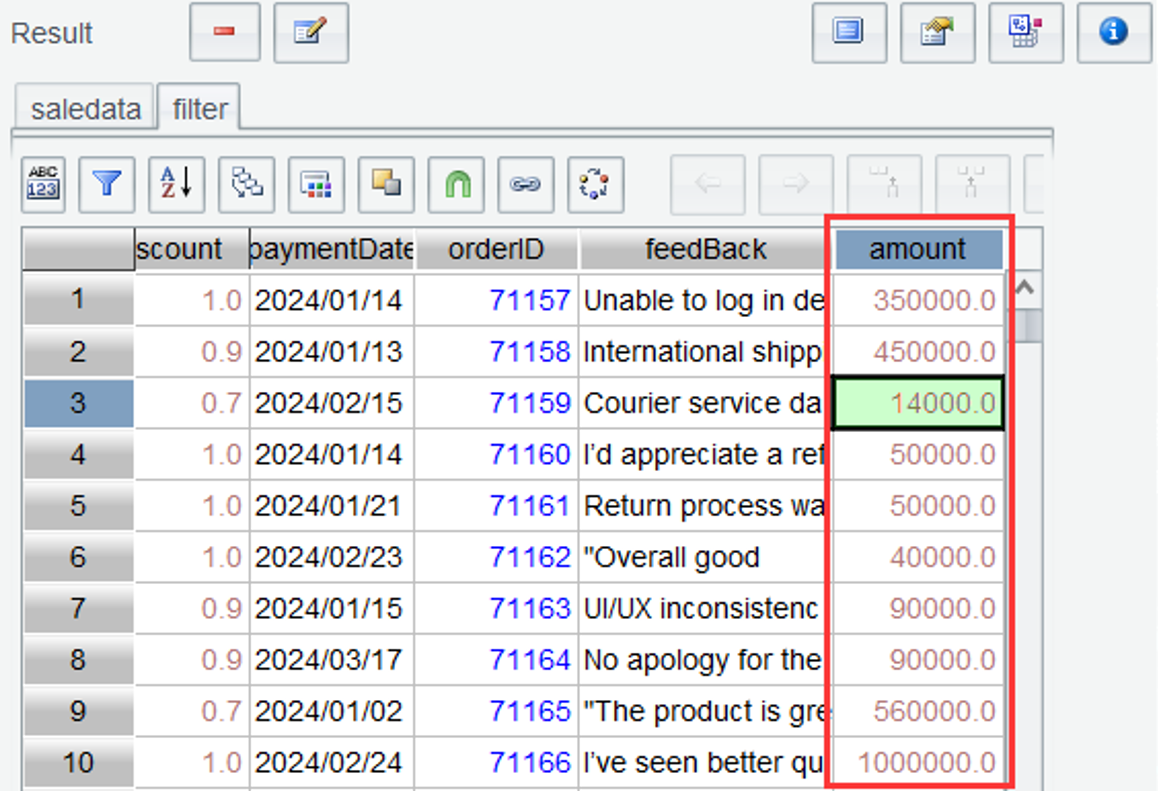Switch to the saledata tab
This screenshot has width=1158, height=791.
[x=85, y=108]
